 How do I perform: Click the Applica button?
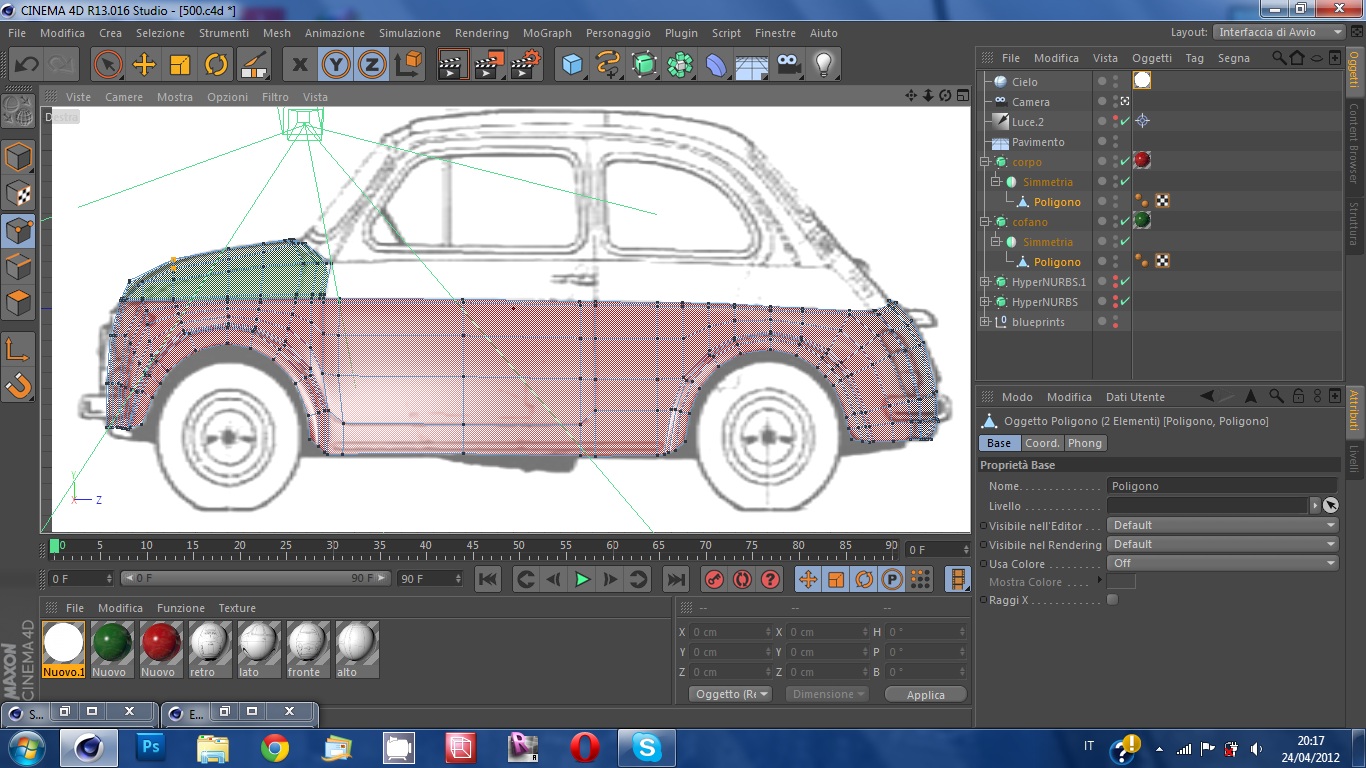coord(925,695)
